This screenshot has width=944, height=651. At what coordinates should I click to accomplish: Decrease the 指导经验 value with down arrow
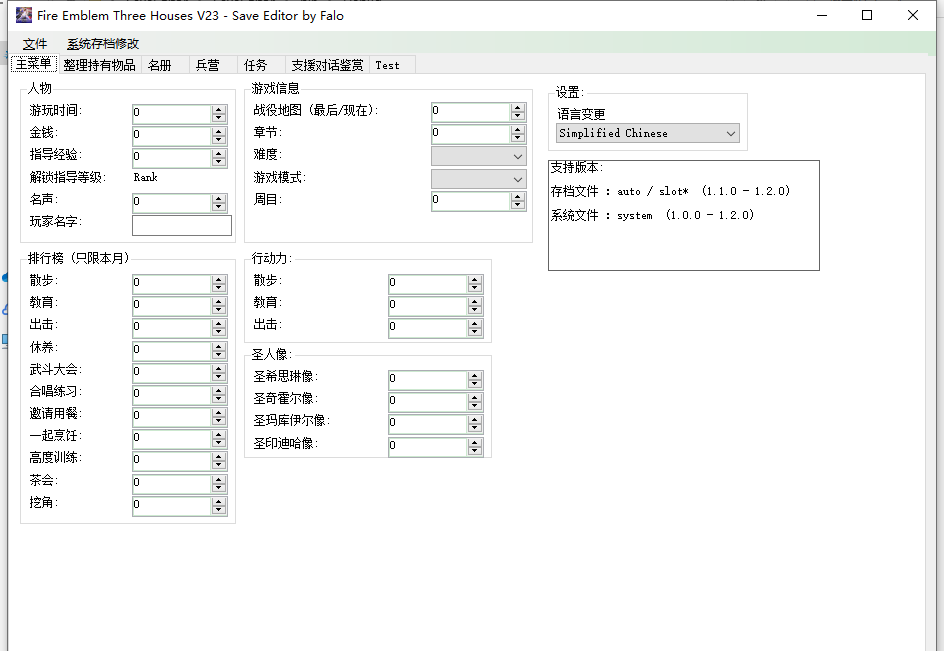(219, 162)
